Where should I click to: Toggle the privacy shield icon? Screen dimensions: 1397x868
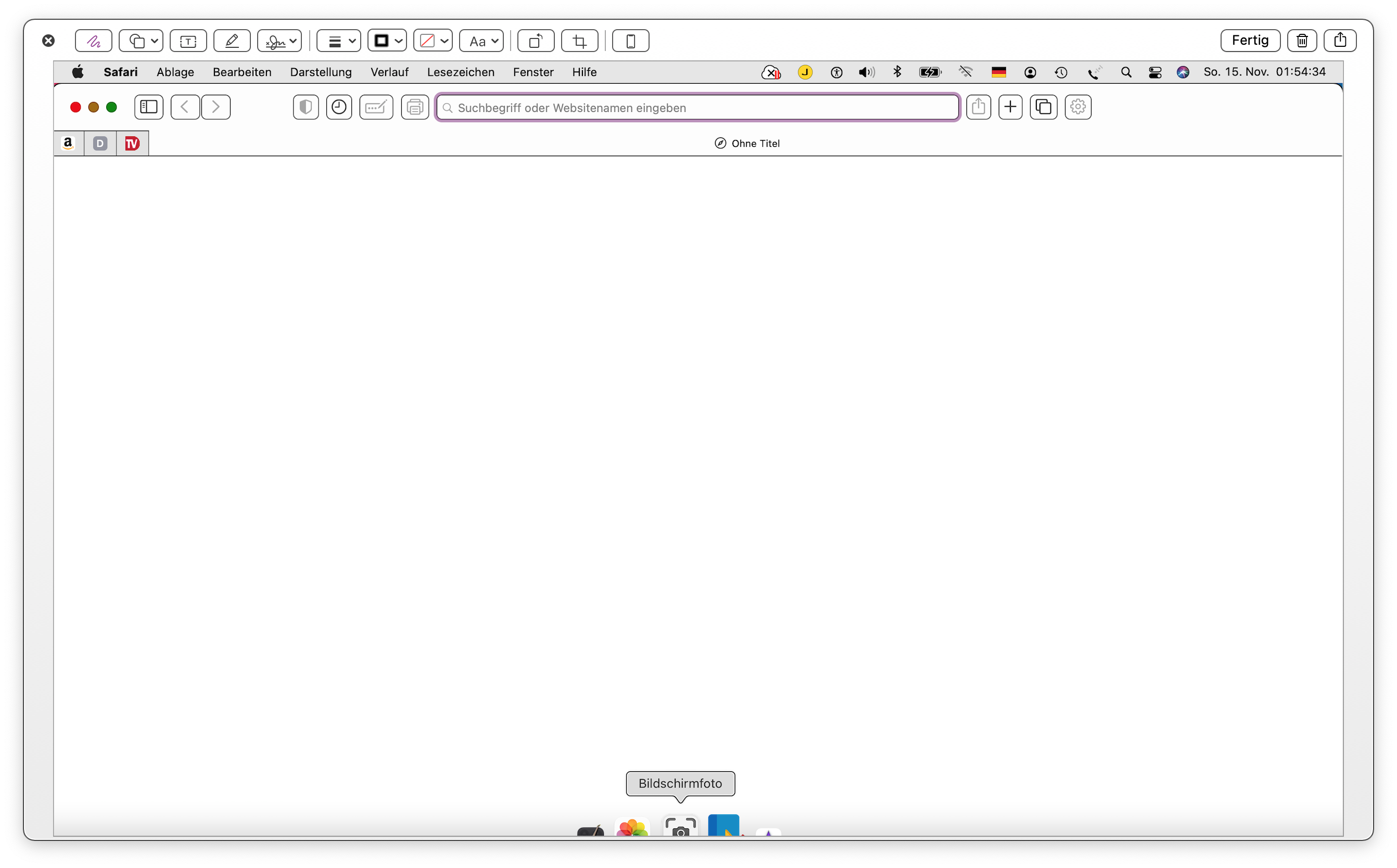pyautogui.click(x=306, y=107)
